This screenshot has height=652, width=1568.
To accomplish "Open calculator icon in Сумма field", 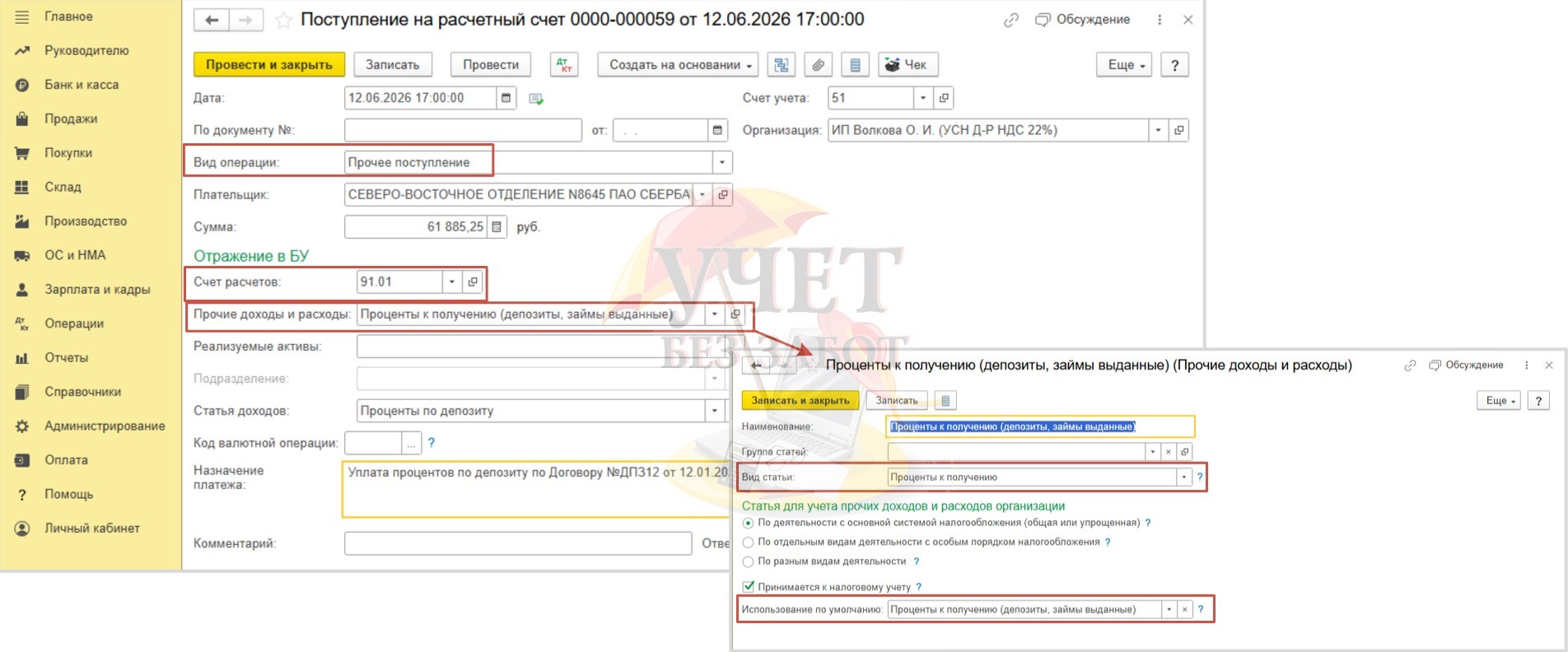I will point(497,227).
